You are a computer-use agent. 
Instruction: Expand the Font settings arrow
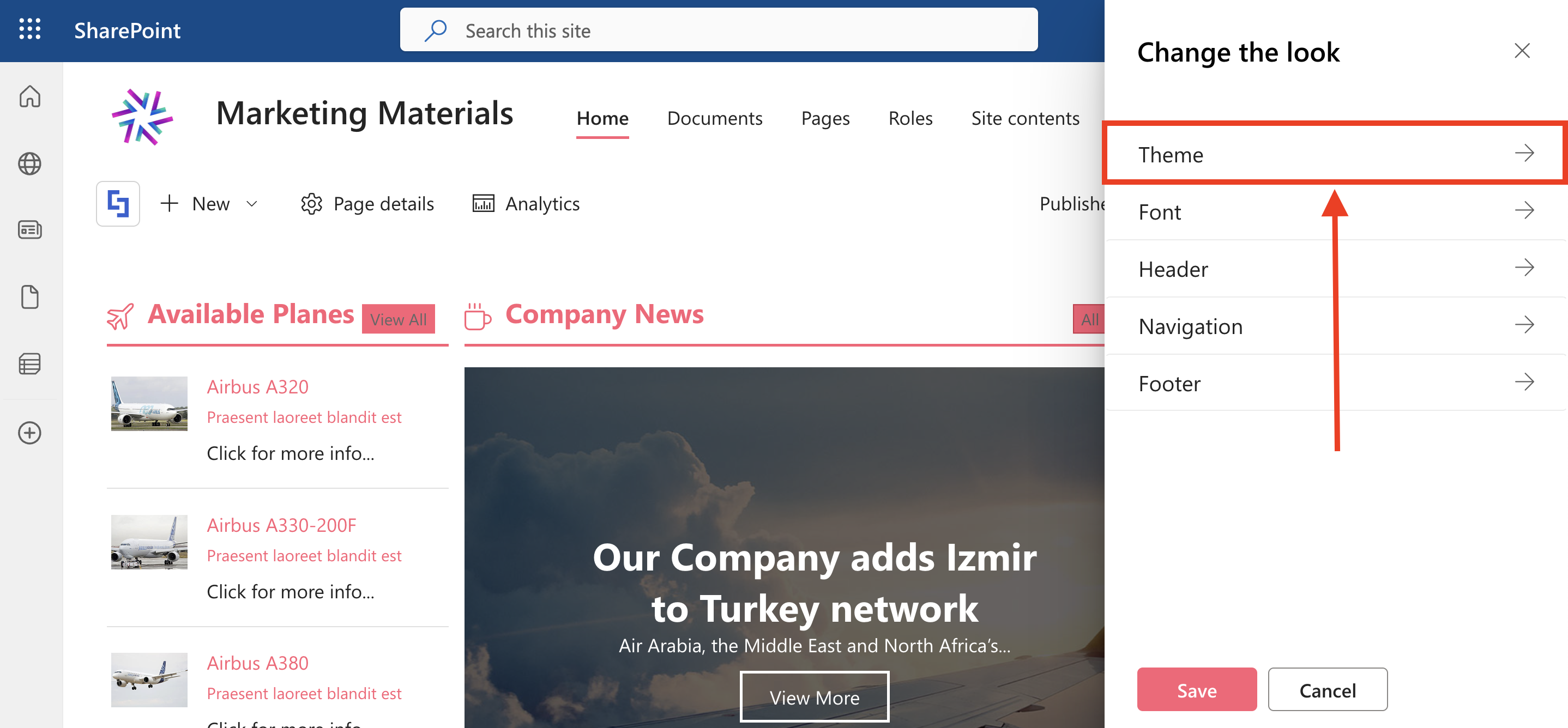(x=1523, y=211)
